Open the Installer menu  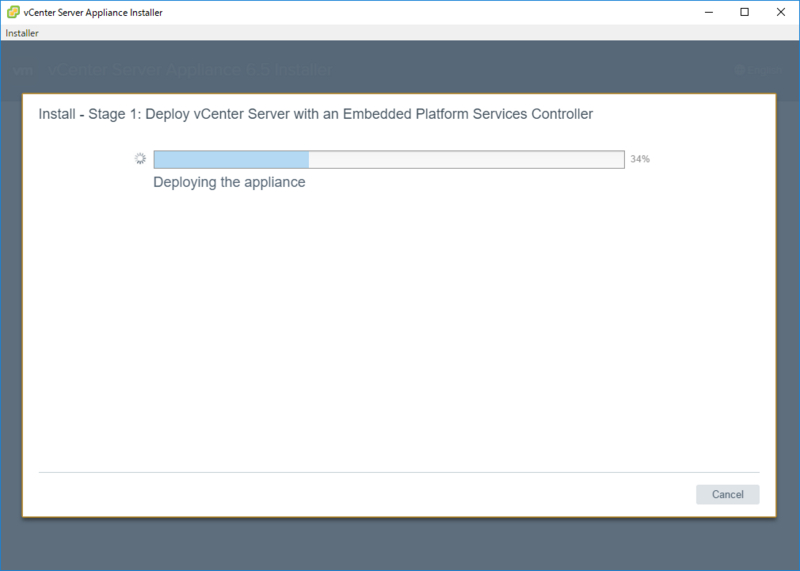[22, 33]
